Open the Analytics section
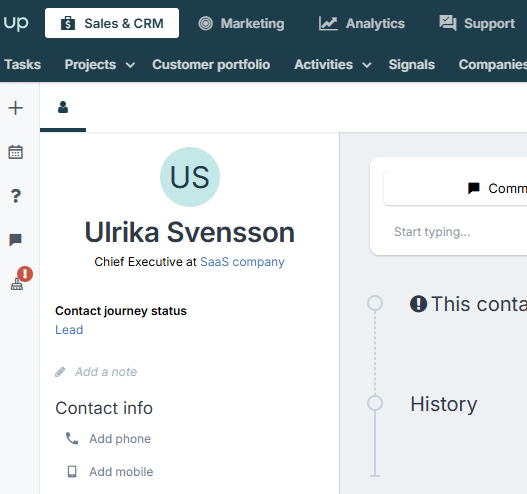Screen dimensions: 527x494 click(x=362, y=24)
